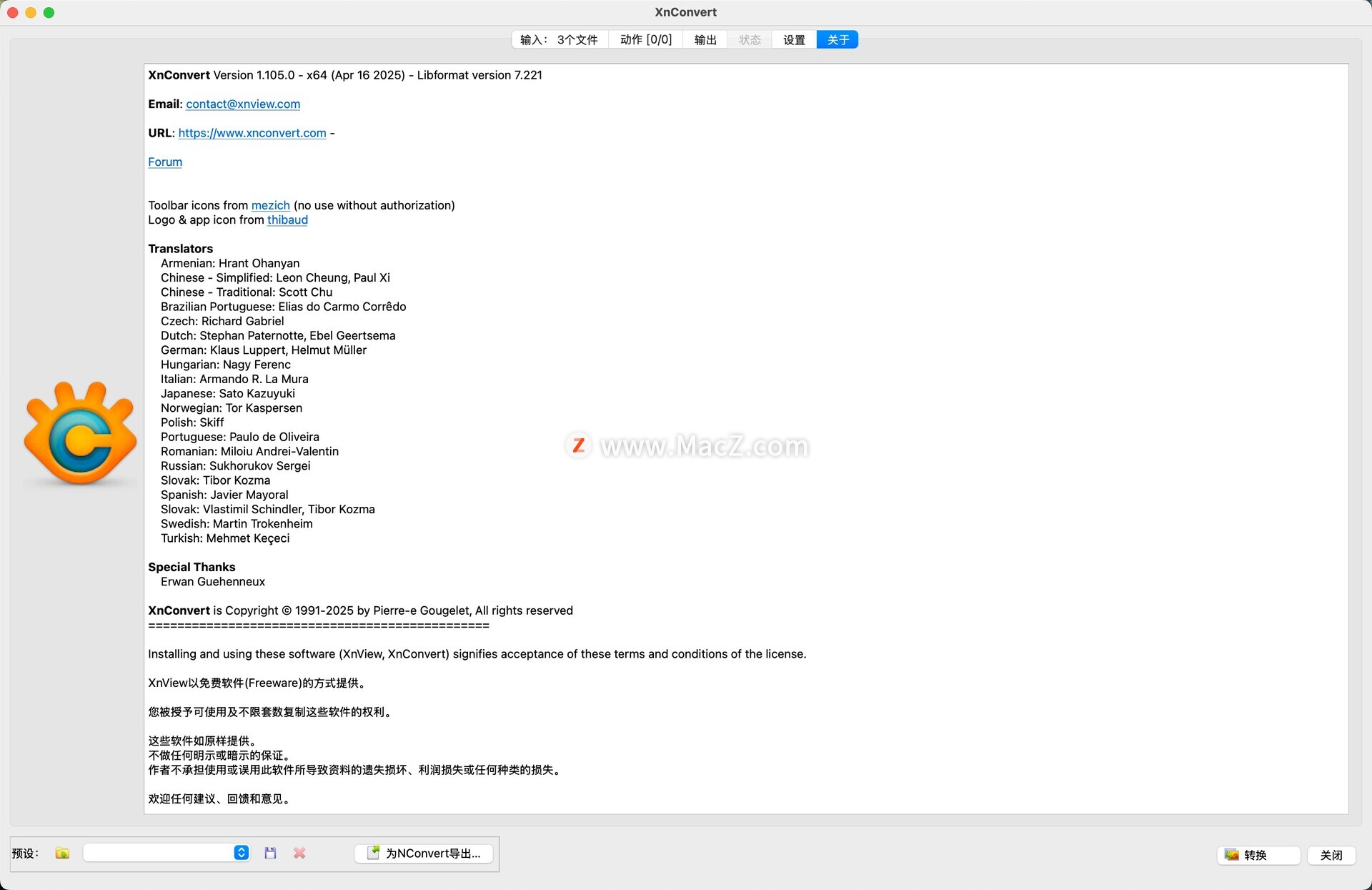Screen dimensions: 1372x890
Task: Click the red X delete preset icon
Action: click(299, 853)
